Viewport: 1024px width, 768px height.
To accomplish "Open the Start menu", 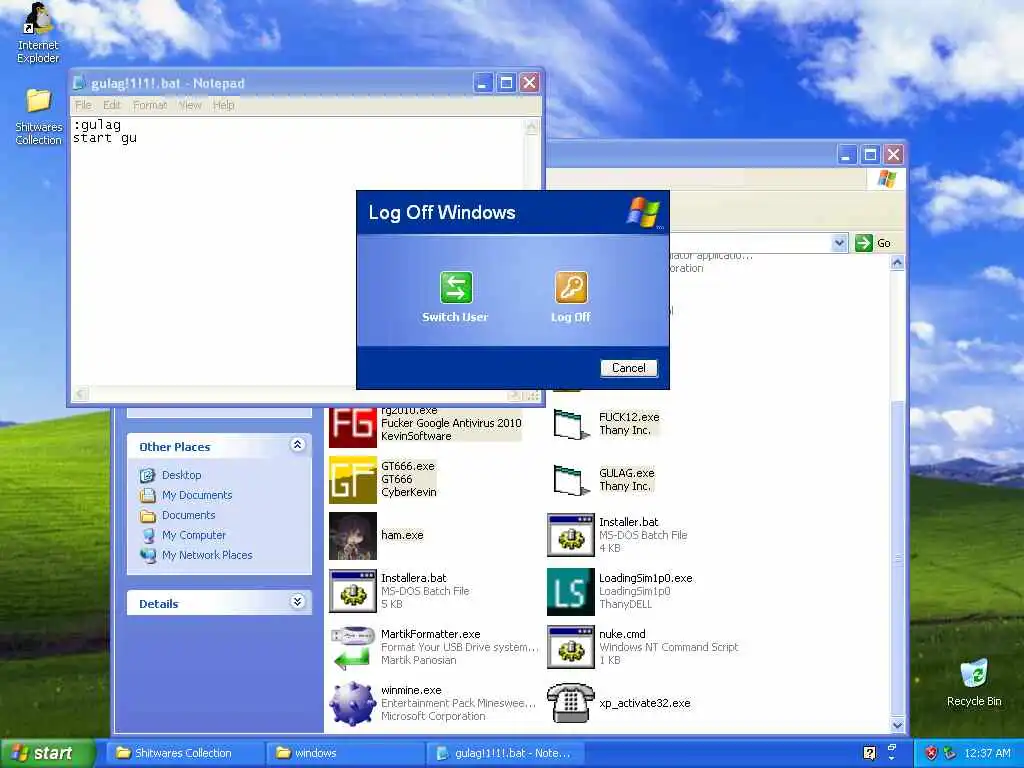I will [48, 753].
